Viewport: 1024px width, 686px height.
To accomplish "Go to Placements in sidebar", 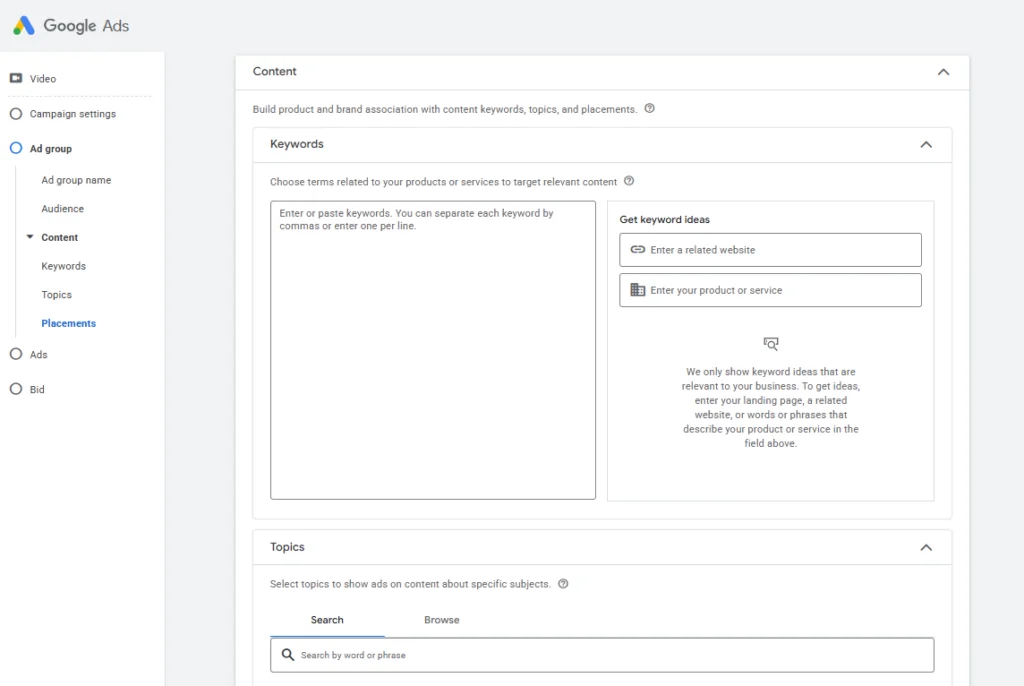I will pyautogui.click(x=69, y=323).
